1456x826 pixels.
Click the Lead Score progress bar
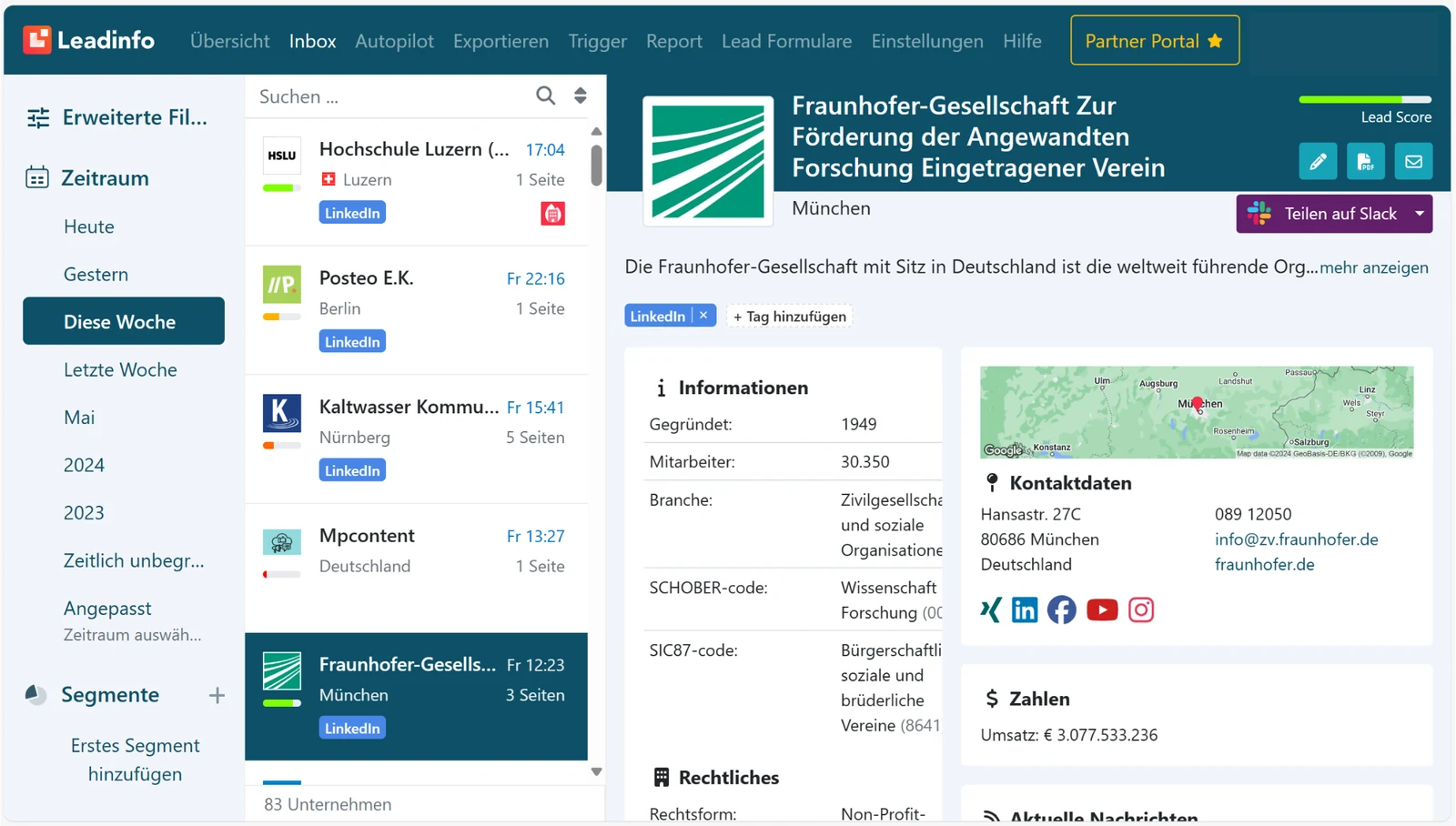pyautogui.click(x=1365, y=99)
